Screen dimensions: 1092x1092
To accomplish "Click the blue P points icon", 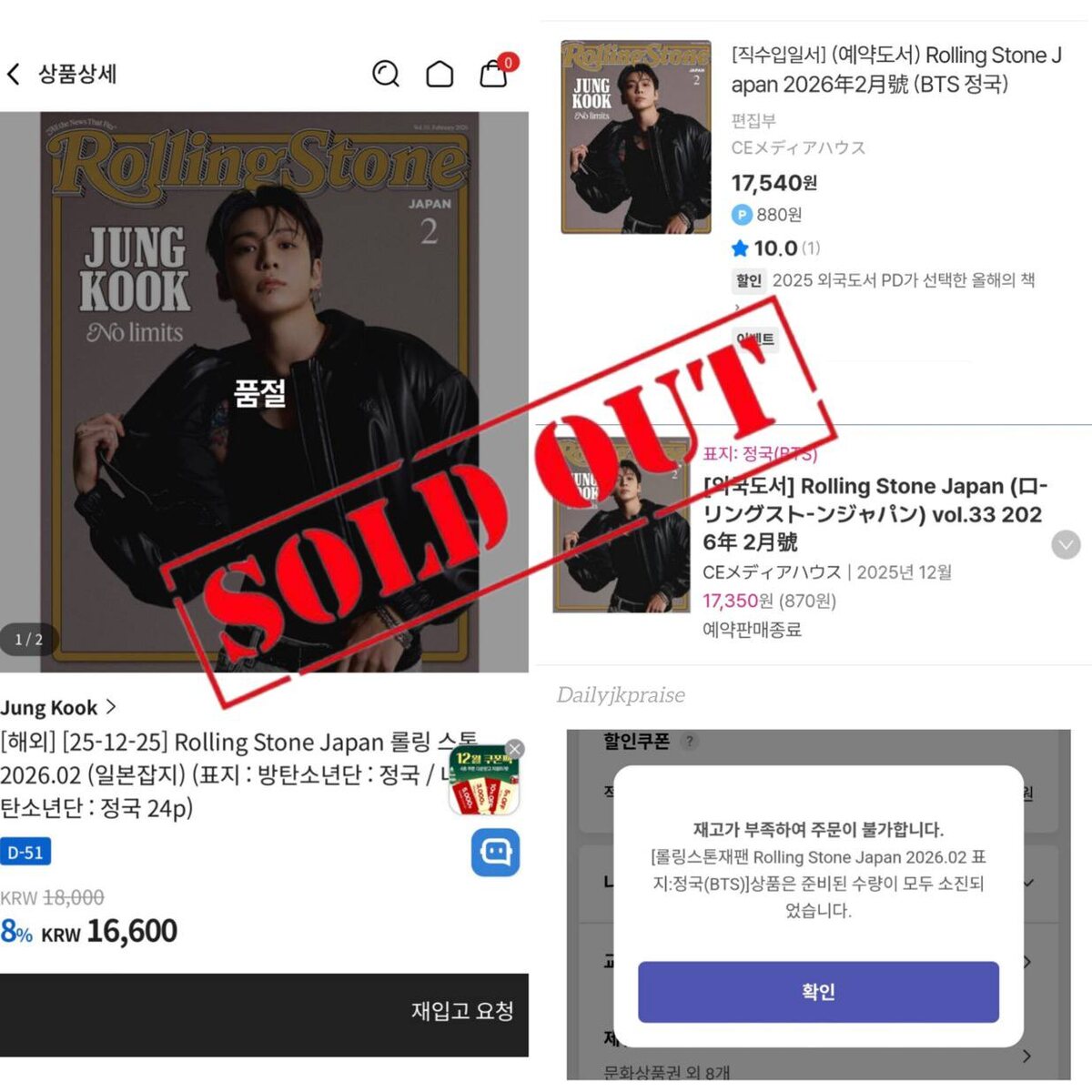I will [x=742, y=215].
